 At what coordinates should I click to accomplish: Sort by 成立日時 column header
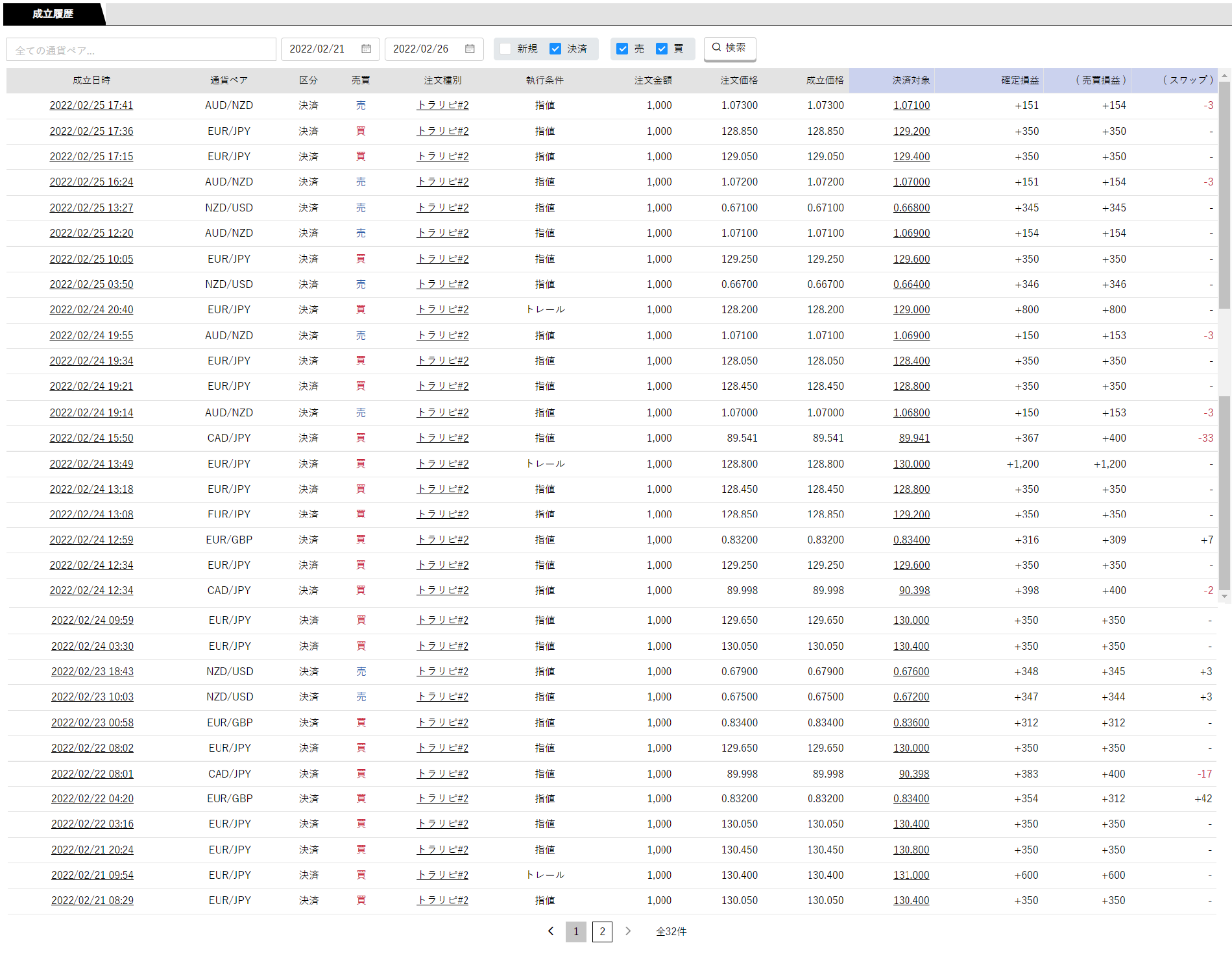click(x=91, y=80)
